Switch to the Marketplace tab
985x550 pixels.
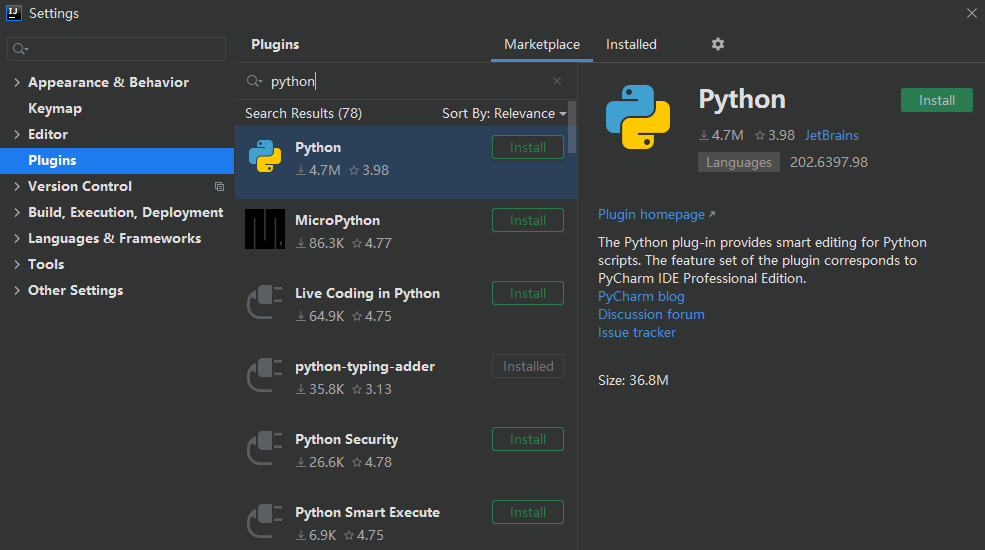pos(541,45)
